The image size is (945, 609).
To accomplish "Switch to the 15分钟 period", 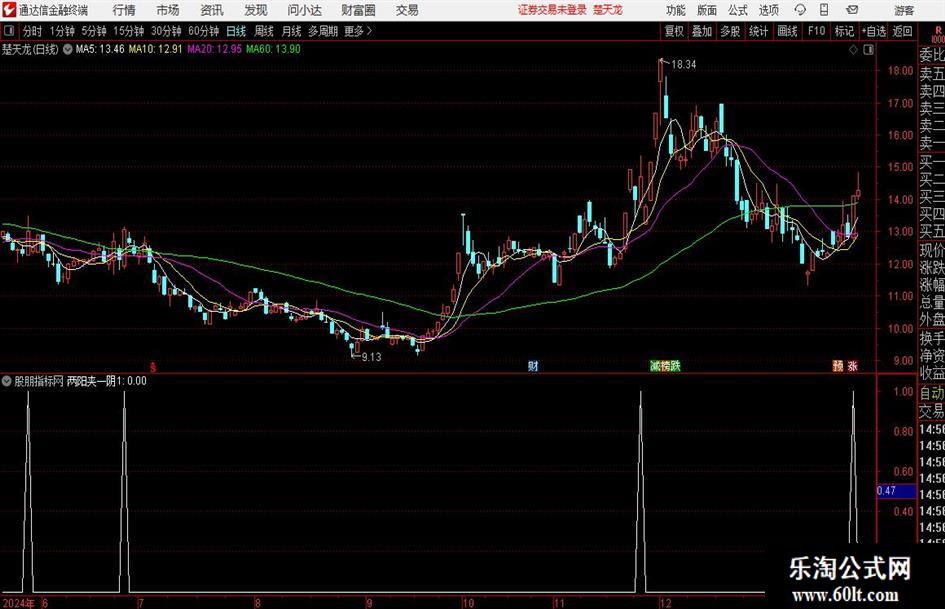I will pos(128,31).
